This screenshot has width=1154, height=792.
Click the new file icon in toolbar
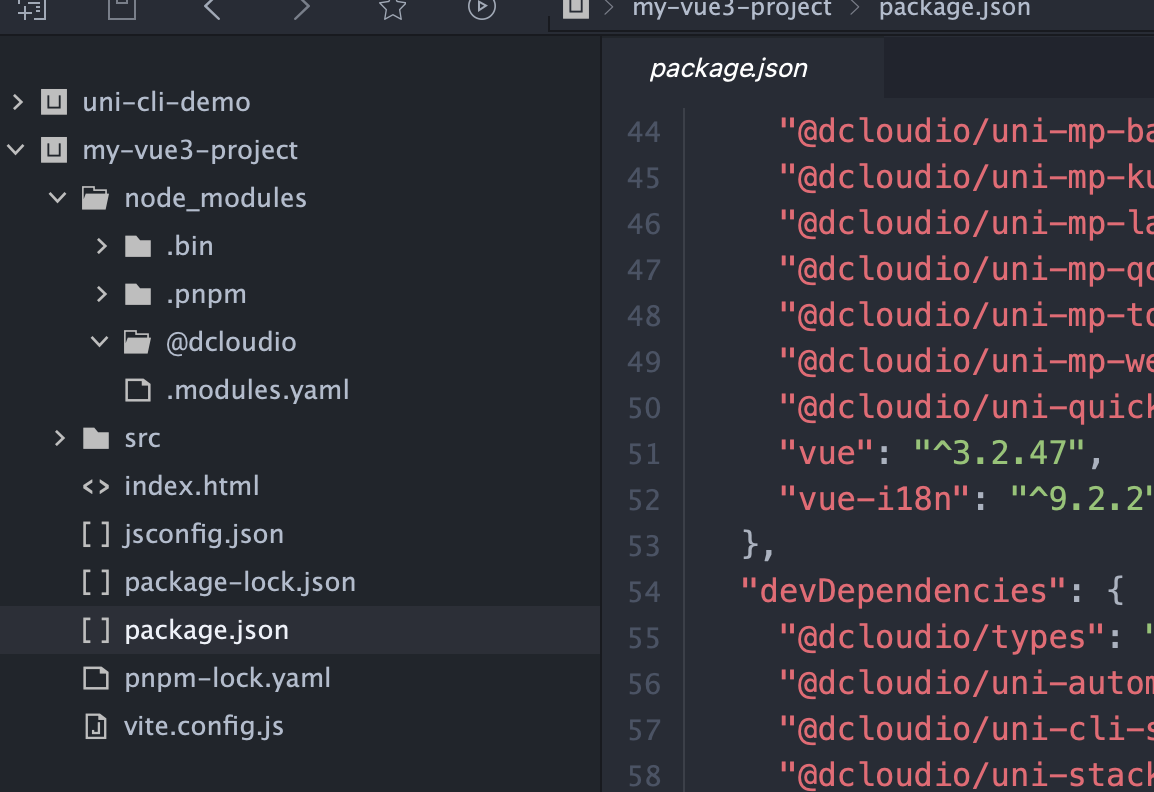[x=32, y=9]
